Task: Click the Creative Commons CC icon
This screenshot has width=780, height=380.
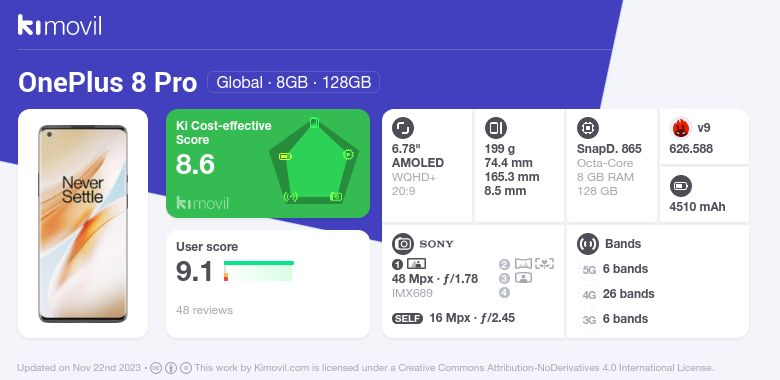Action: [156, 368]
